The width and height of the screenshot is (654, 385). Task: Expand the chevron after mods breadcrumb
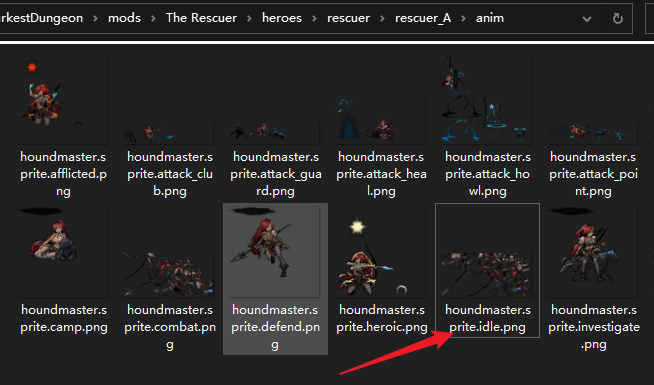coord(153,18)
